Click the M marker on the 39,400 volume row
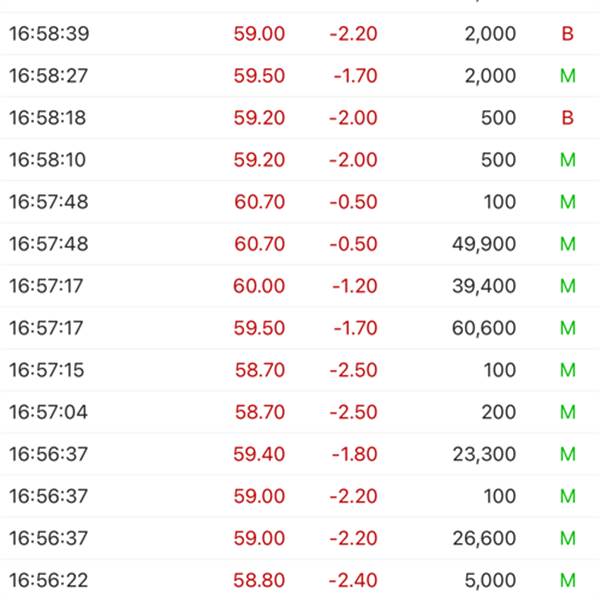Screen dimensions: 600x600 coord(568,286)
